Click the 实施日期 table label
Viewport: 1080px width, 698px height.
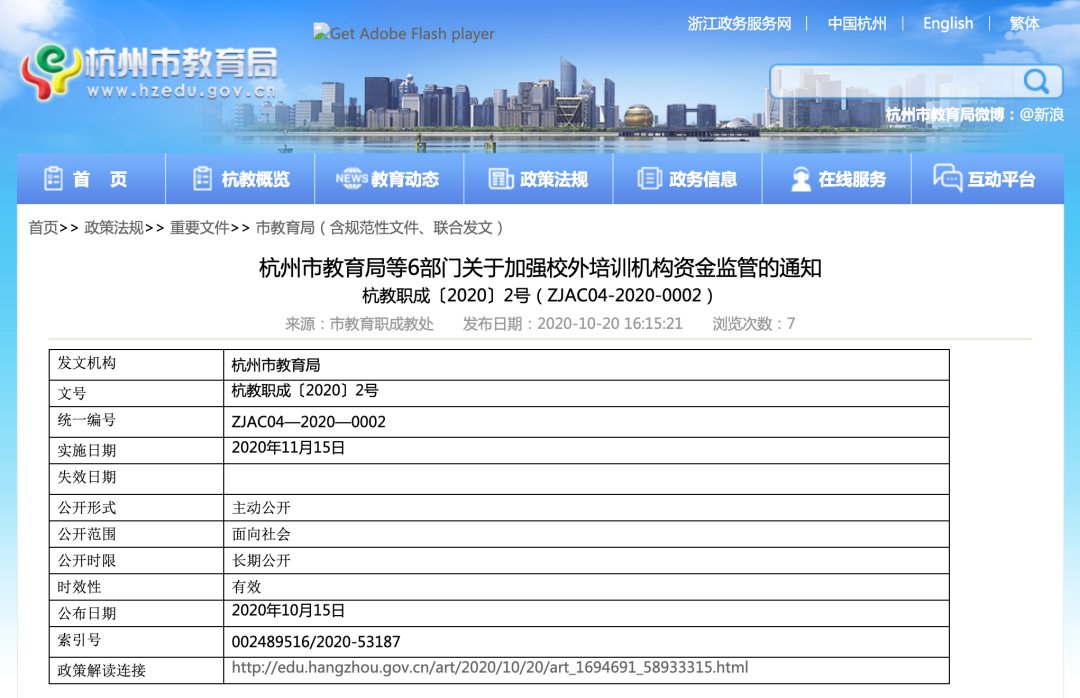[x=87, y=451]
